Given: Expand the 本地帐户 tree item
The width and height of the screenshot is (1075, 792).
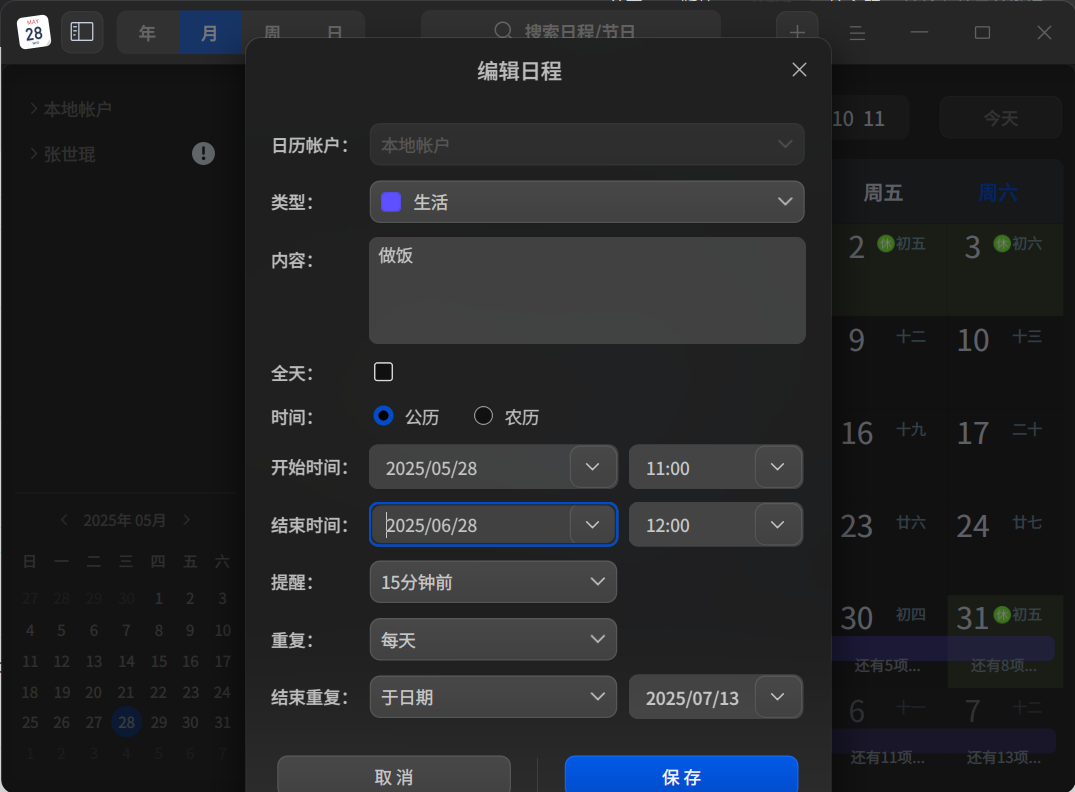Looking at the screenshot, I should tap(34, 108).
